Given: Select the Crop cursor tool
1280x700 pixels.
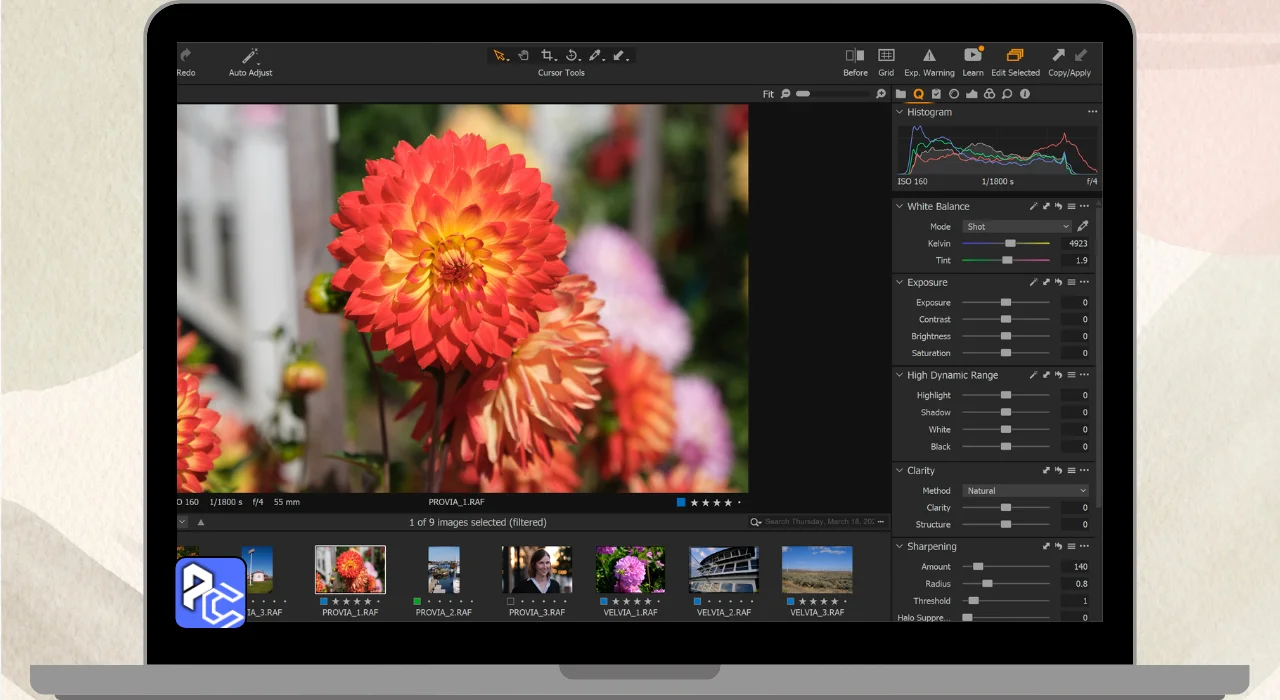Looking at the screenshot, I should [x=548, y=56].
